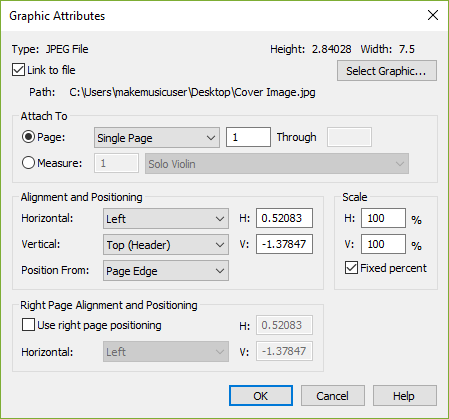Click the Cancel button
Image resolution: width=449 pixels, height=419 pixels.
click(333, 396)
